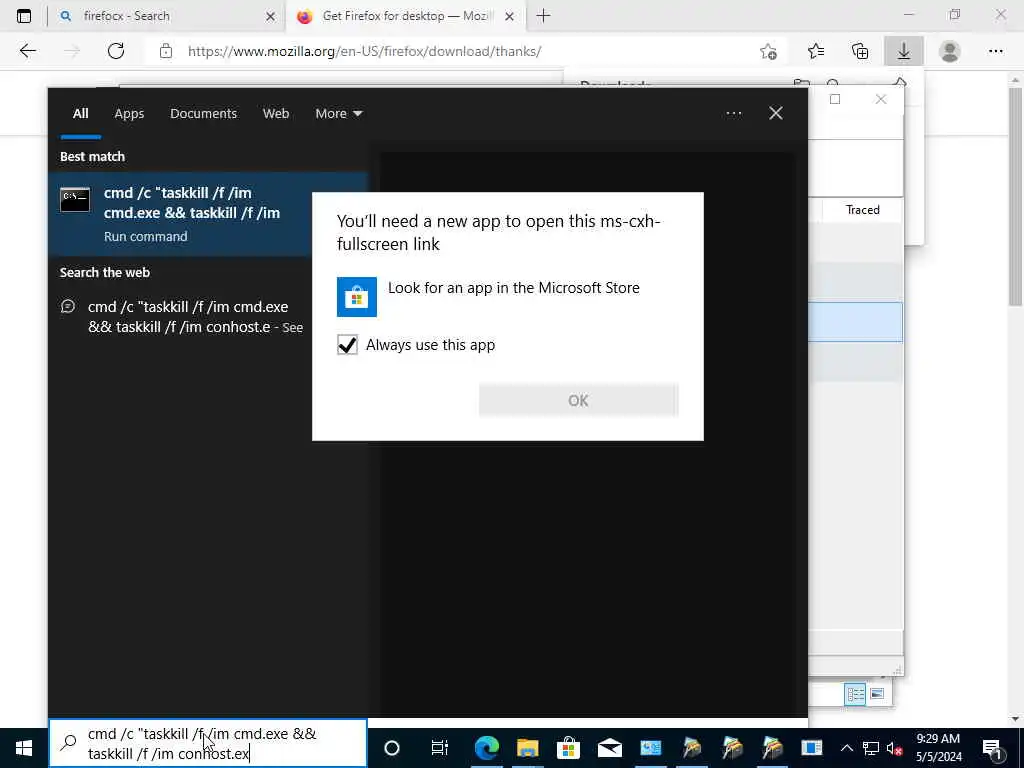The image size is (1024, 768).
Task: Switch to the 'Get Firefox for desktop' tab
Action: 405,16
